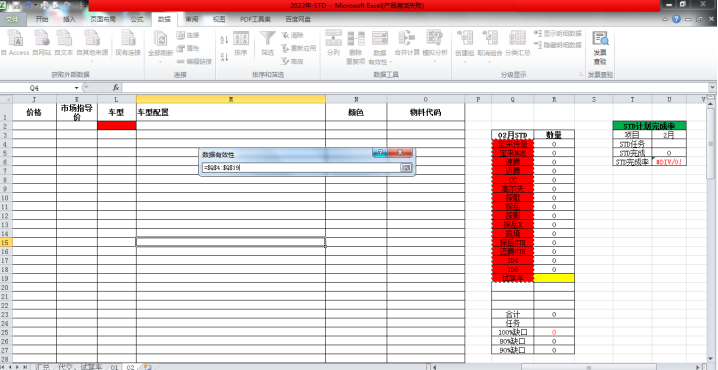718x370 pixels.
Task: Switch to PDF工具集 tab
Action: [256, 19]
